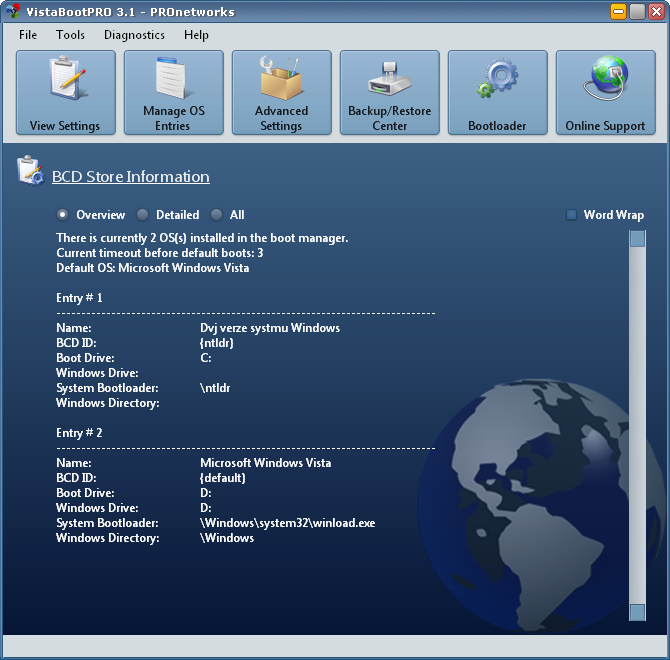Viewport: 670px width, 660px height.
Task: Click the text 'Entry # 2'
Action: (79, 433)
